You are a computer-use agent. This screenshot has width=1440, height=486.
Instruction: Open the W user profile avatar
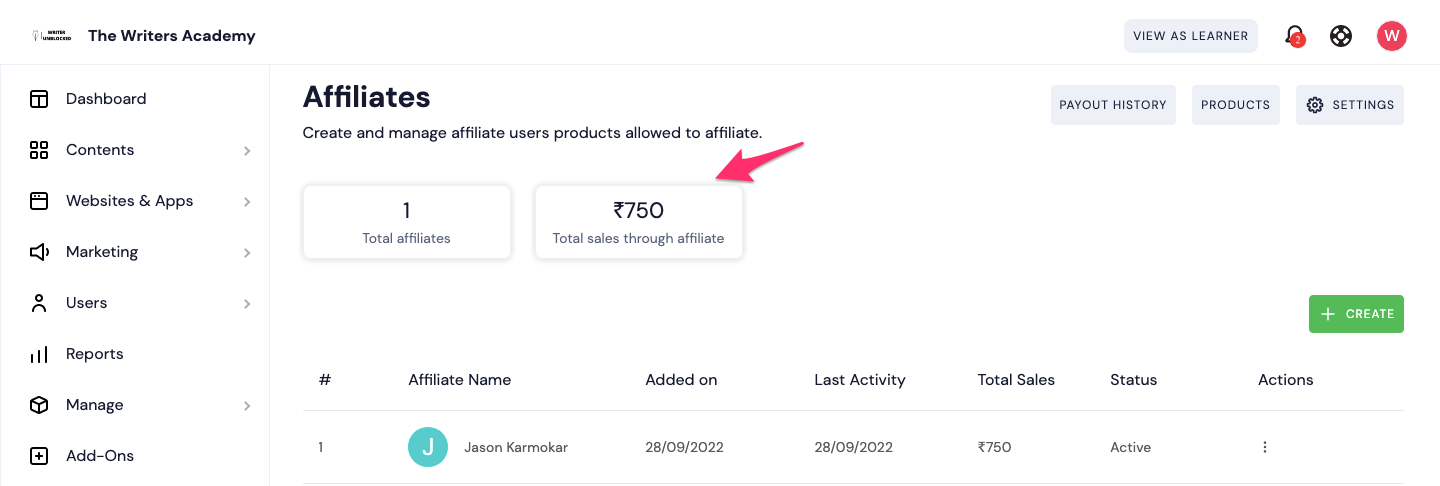click(x=1392, y=36)
